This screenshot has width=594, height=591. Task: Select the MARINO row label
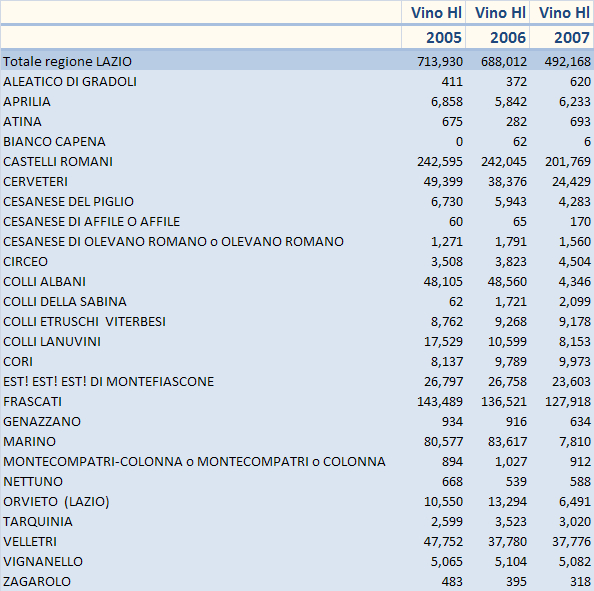[30, 442]
